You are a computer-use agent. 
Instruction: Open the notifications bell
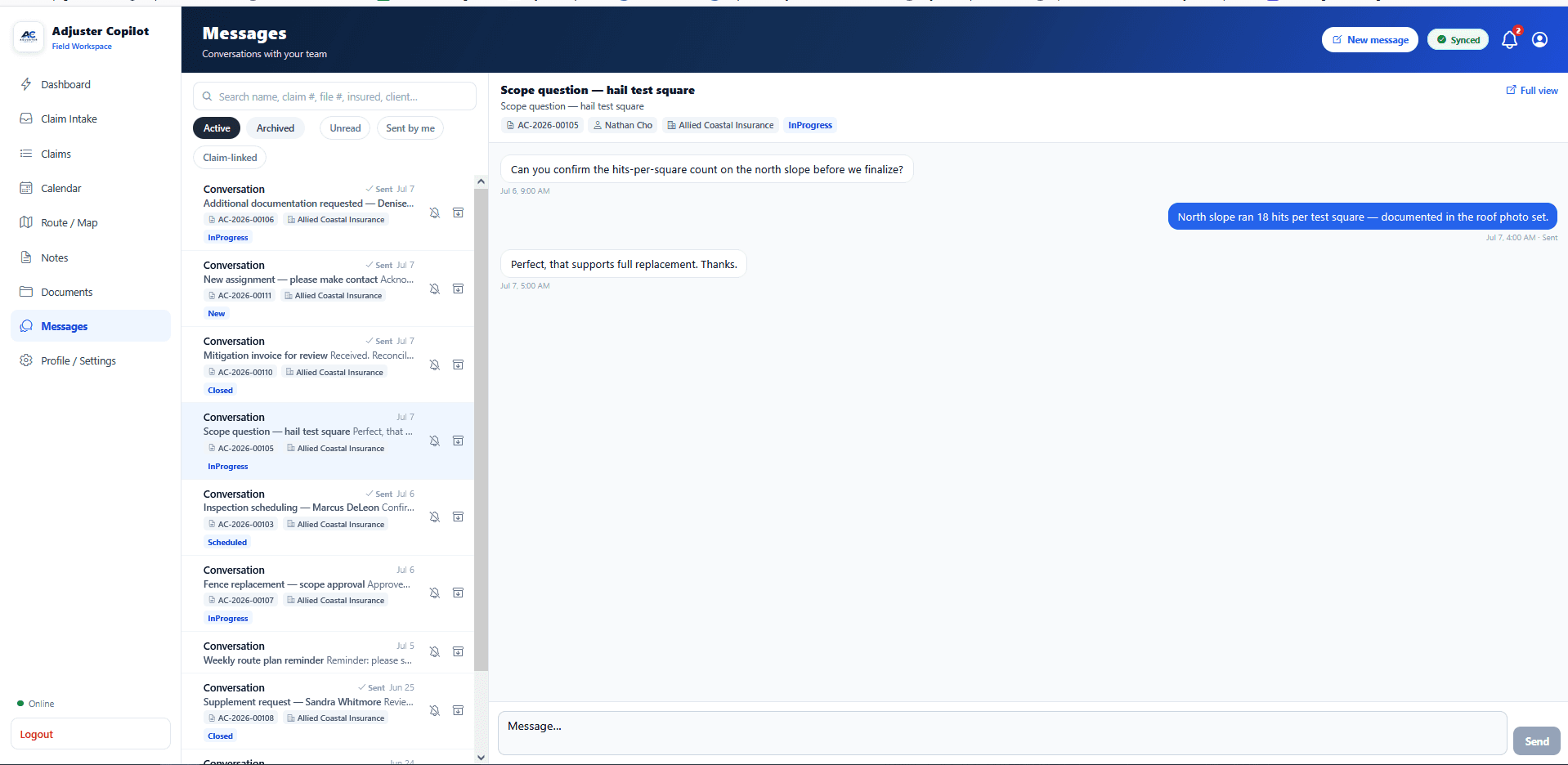point(1509,39)
